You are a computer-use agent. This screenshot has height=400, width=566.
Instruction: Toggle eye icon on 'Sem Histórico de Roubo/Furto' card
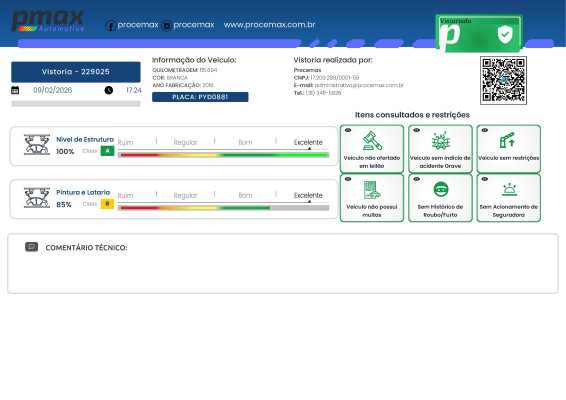pyautogui.click(x=417, y=179)
